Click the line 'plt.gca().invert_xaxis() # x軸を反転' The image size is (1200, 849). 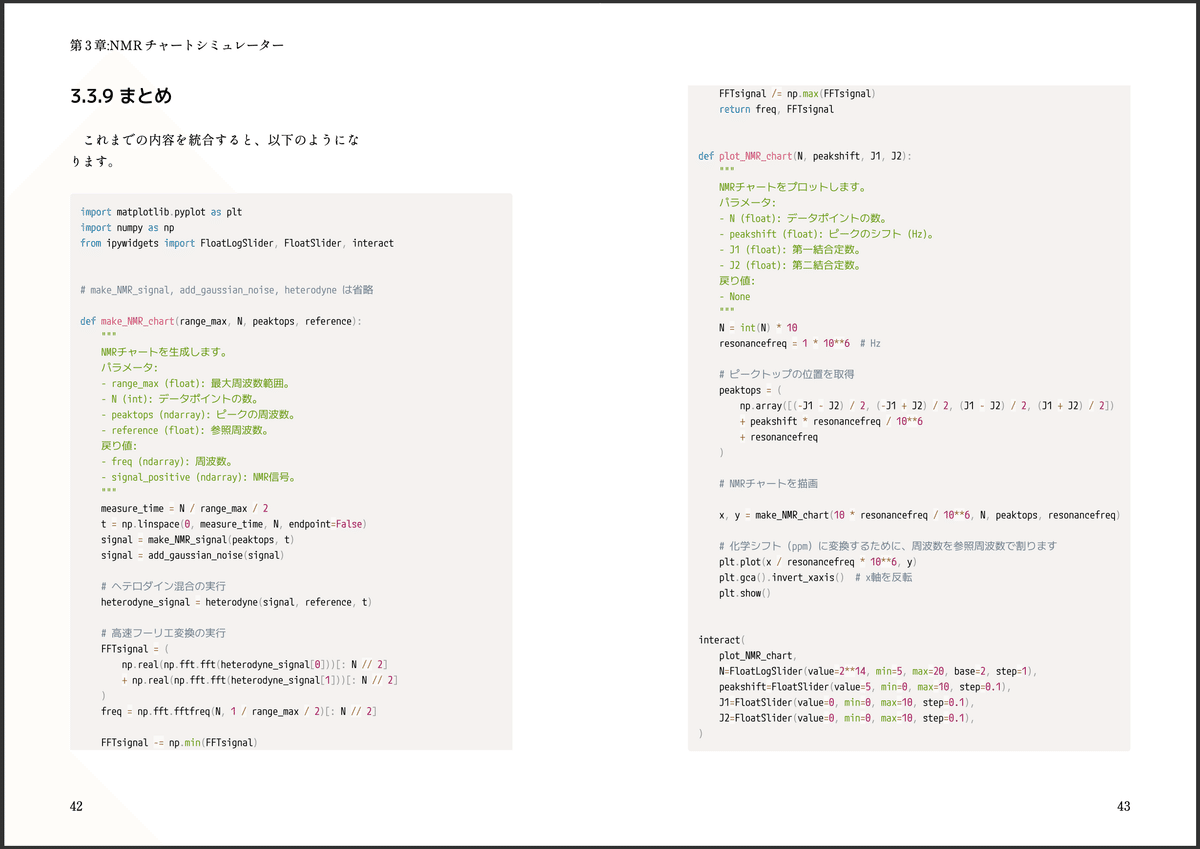click(x=815, y=577)
